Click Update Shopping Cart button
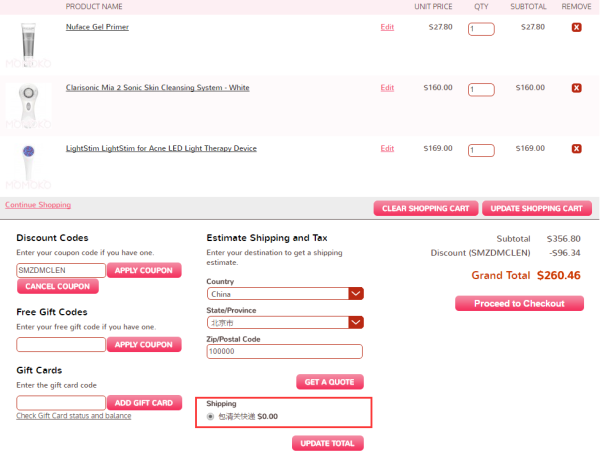Viewport: 600px width, 460px height. pos(536,208)
